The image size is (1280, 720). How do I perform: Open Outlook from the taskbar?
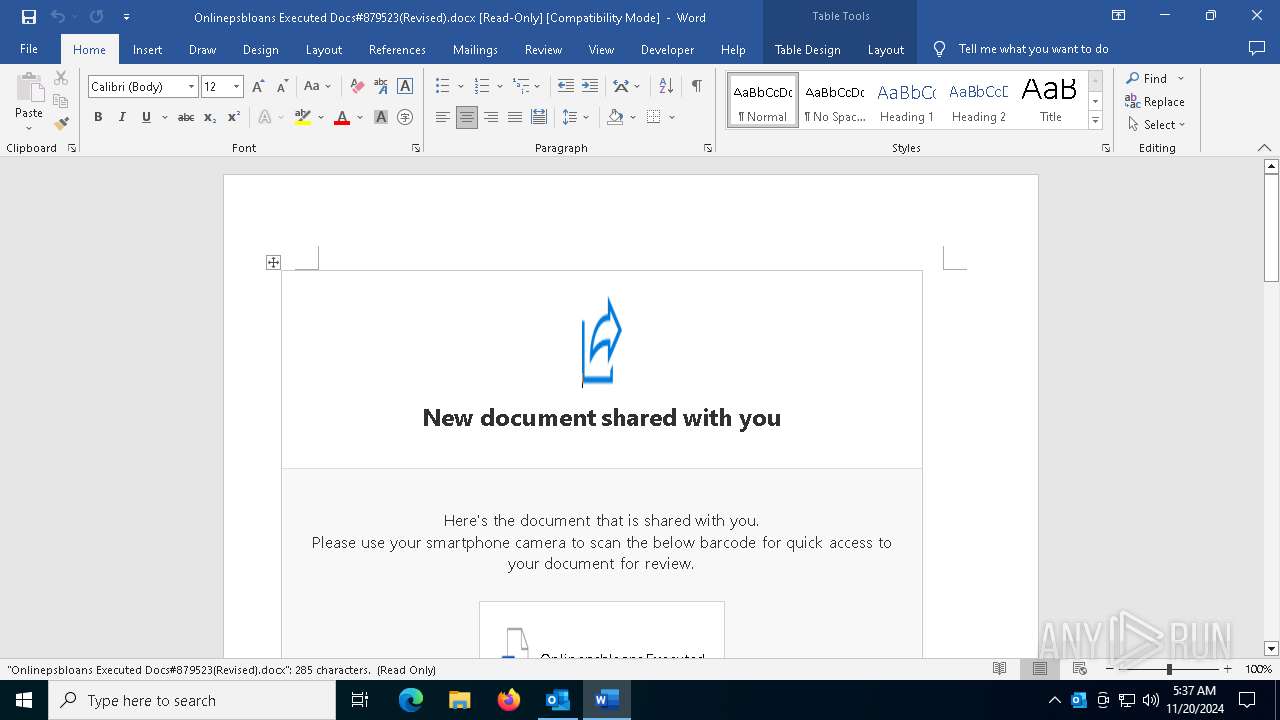click(x=557, y=700)
